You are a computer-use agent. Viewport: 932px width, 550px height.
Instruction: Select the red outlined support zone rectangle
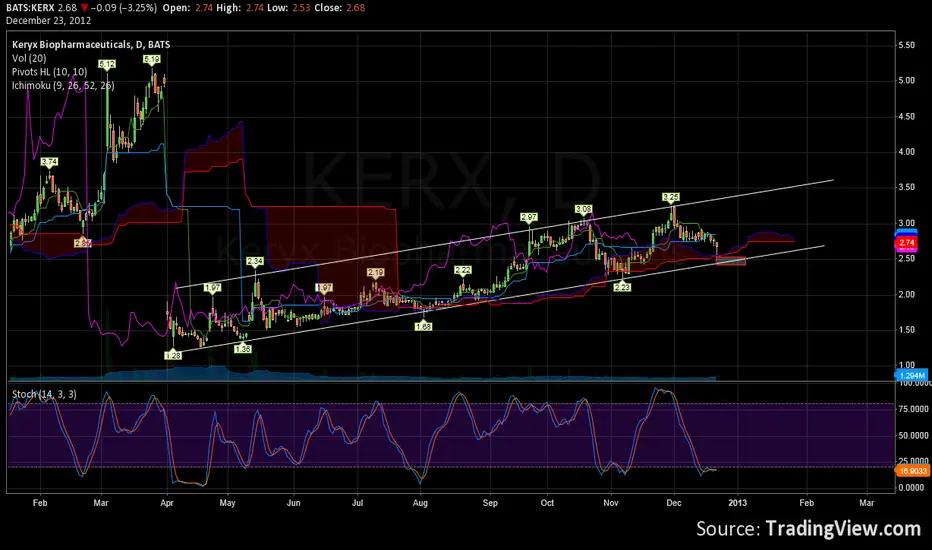[x=731, y=261]
